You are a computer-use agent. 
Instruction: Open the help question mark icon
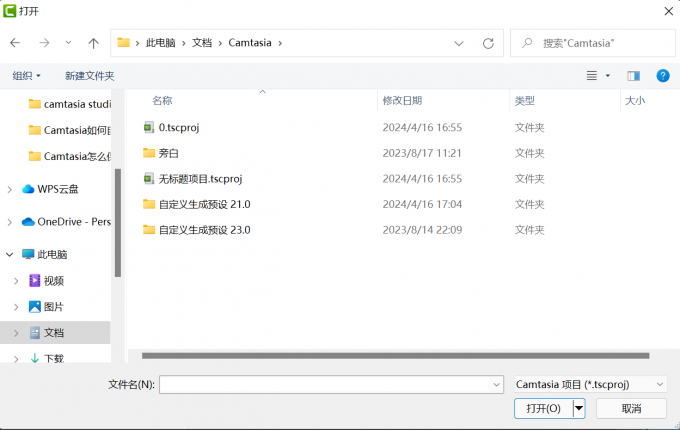tap(662, 76)
